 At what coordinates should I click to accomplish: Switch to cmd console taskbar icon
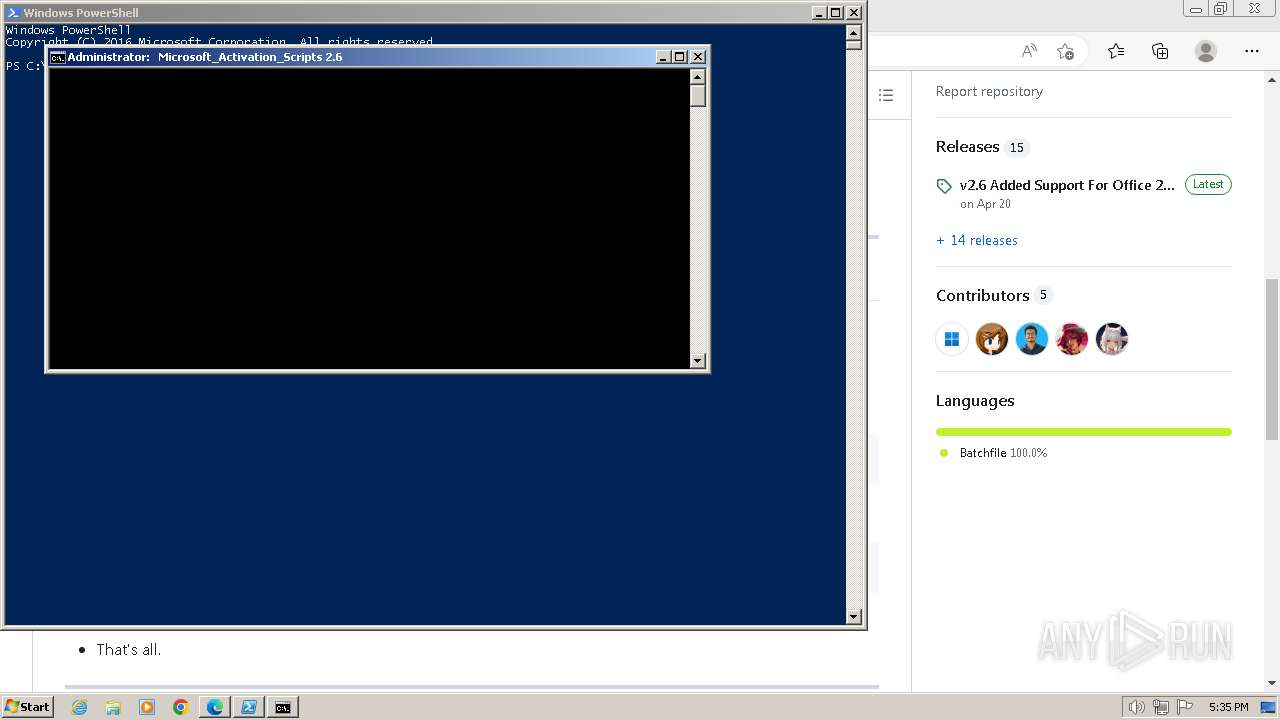[x=283, y=707]
